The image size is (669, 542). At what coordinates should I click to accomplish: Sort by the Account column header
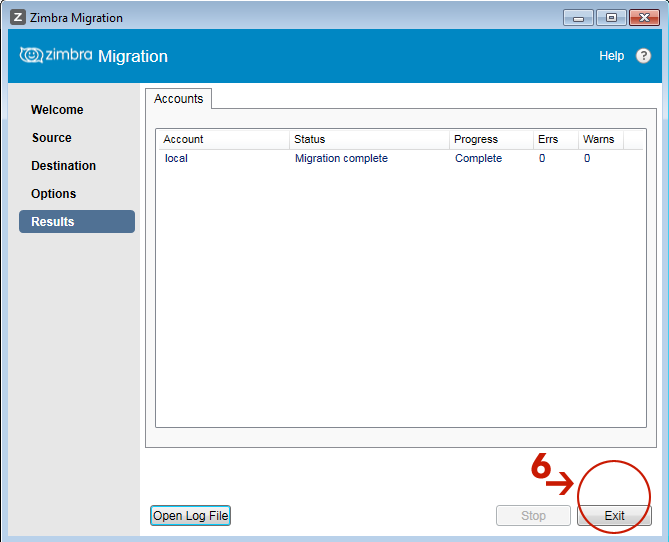coord(224,139)
